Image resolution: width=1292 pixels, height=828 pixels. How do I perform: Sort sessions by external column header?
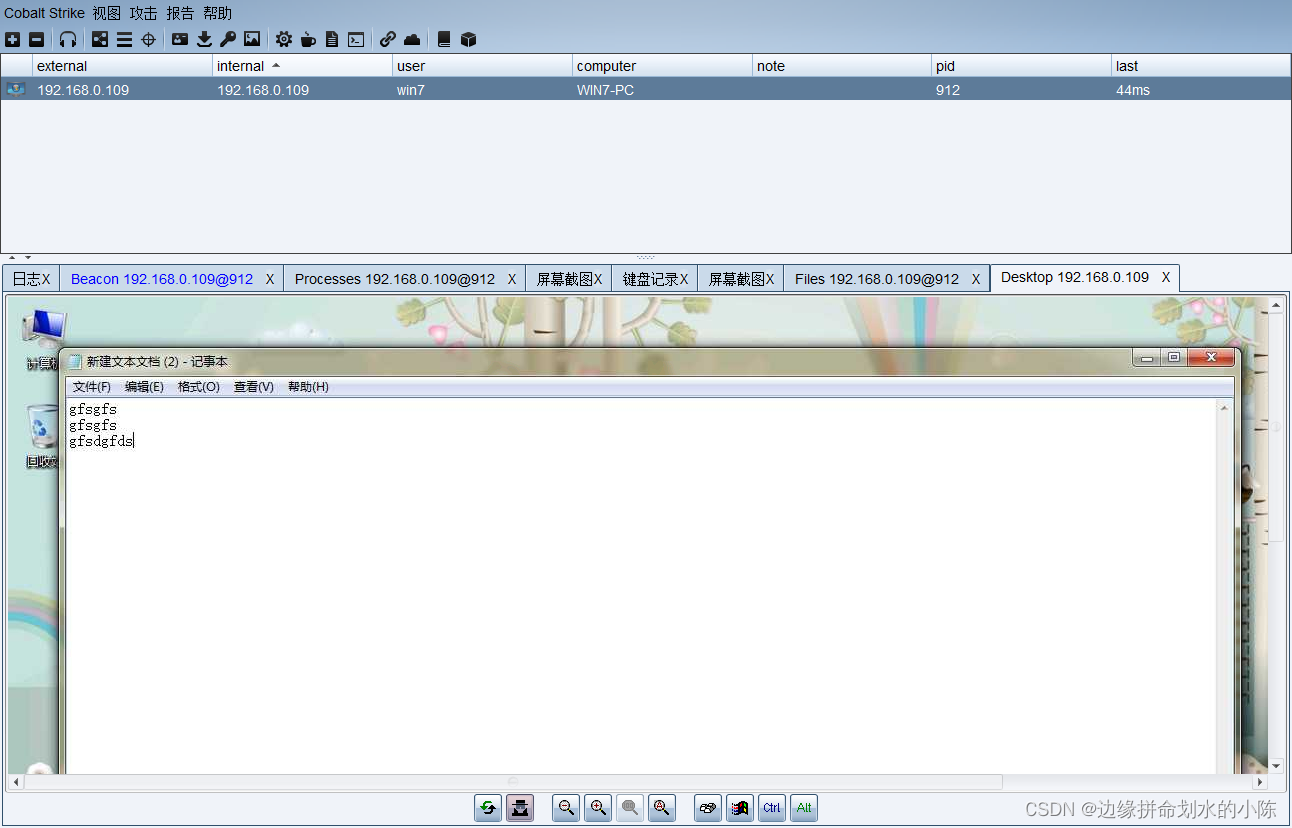[122, 66]
